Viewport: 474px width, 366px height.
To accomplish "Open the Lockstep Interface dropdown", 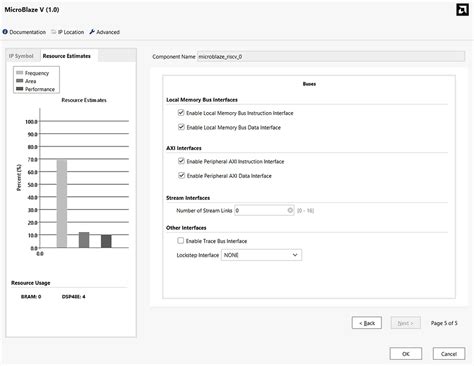I will (x=261, y=255).
